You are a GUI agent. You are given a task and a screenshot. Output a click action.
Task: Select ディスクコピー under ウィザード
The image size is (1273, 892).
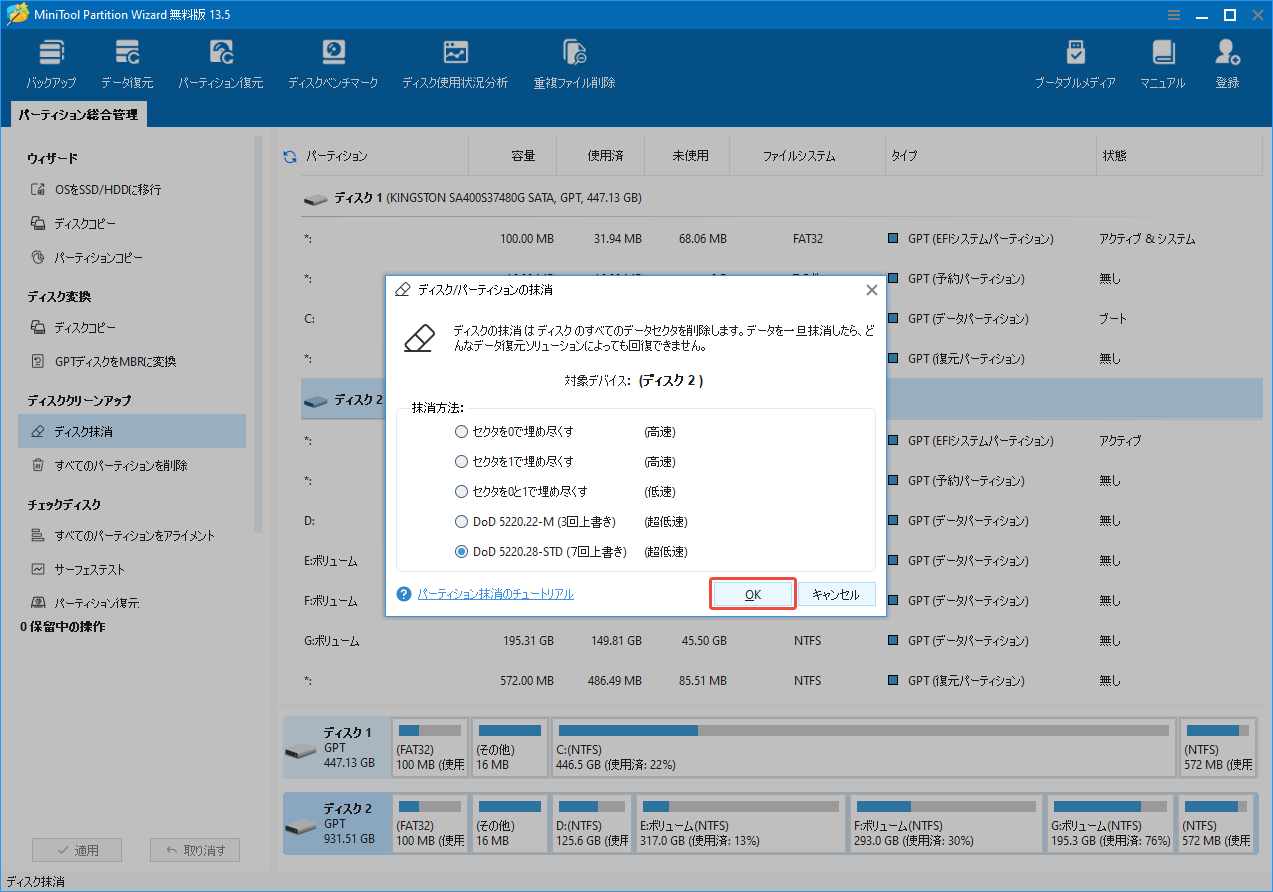pyautogui.click(x=74, y=224)
